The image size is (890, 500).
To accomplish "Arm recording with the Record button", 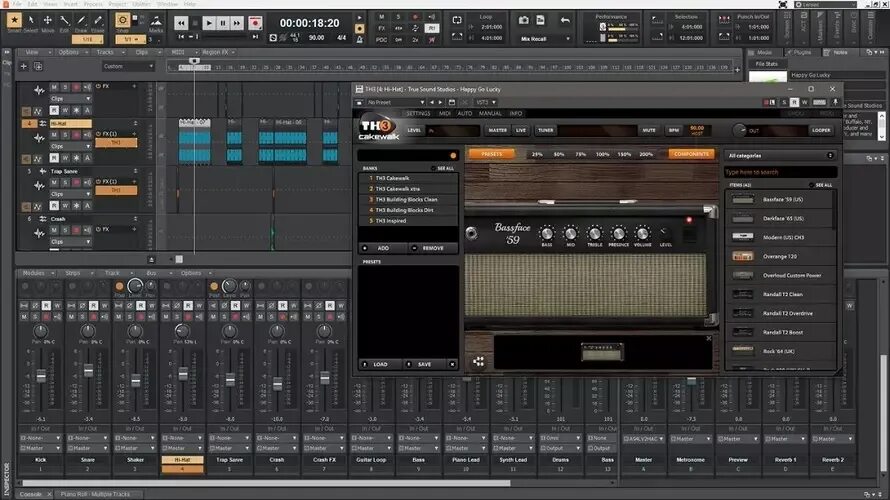I will 255,23.
